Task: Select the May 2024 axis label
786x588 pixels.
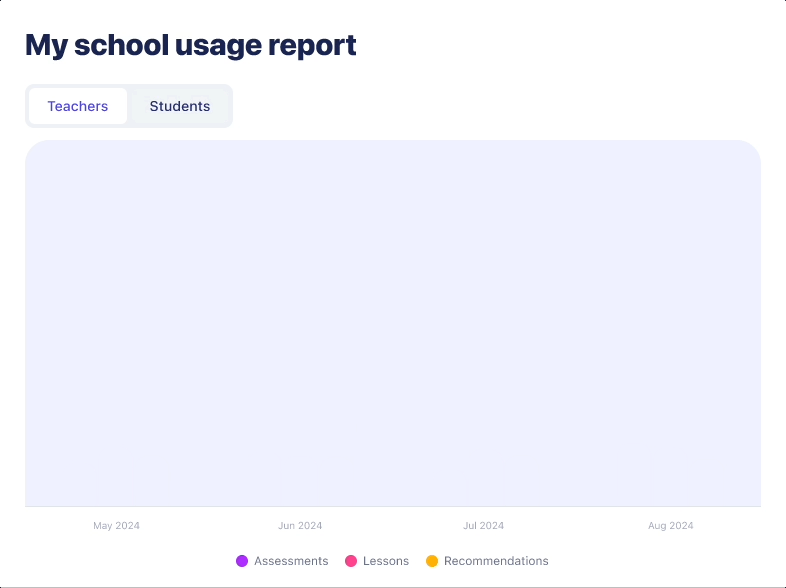Action: (x=117, y=526)
